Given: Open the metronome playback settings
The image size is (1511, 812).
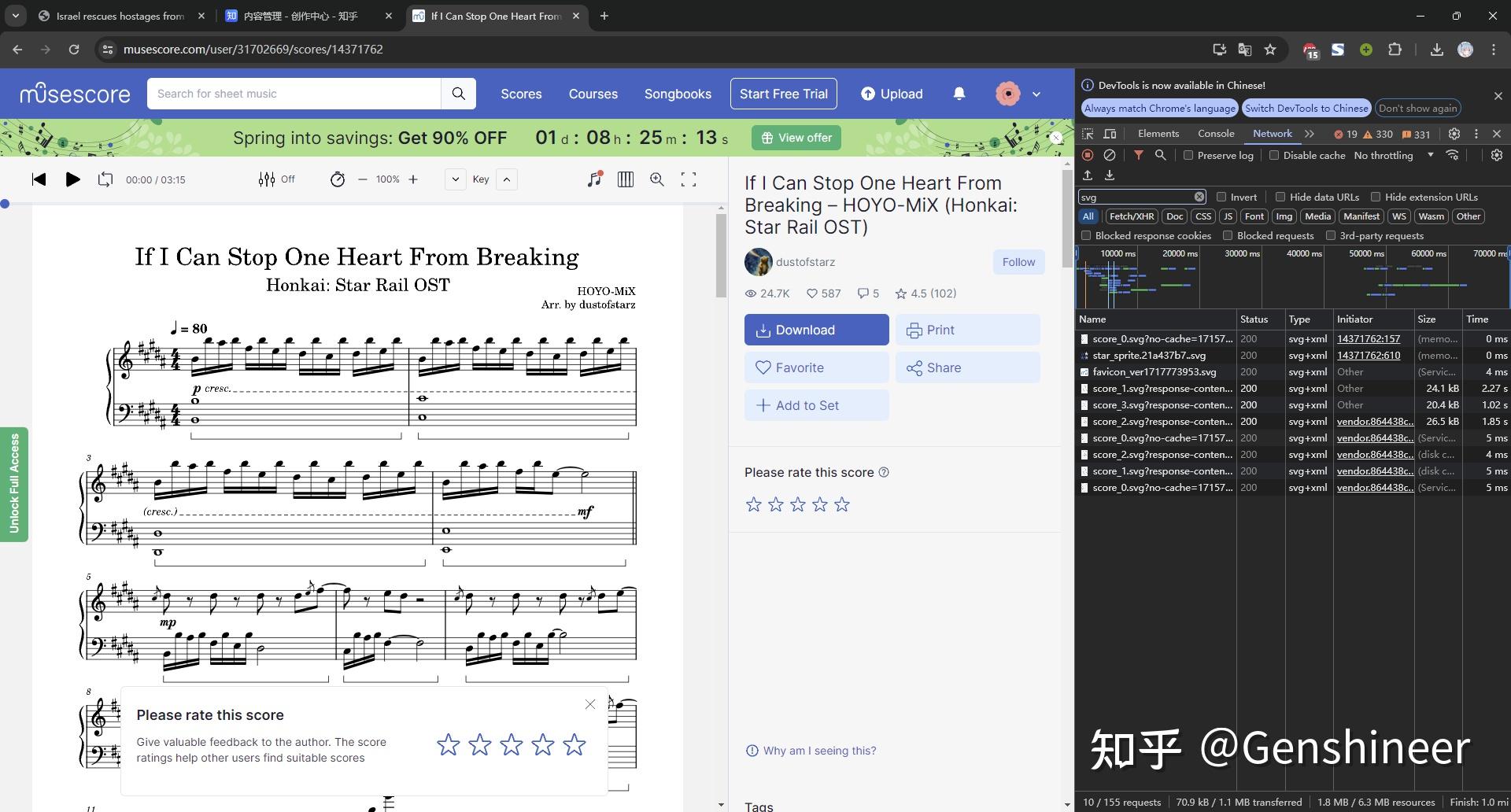Looking at the screenshot, I should 338,179.
